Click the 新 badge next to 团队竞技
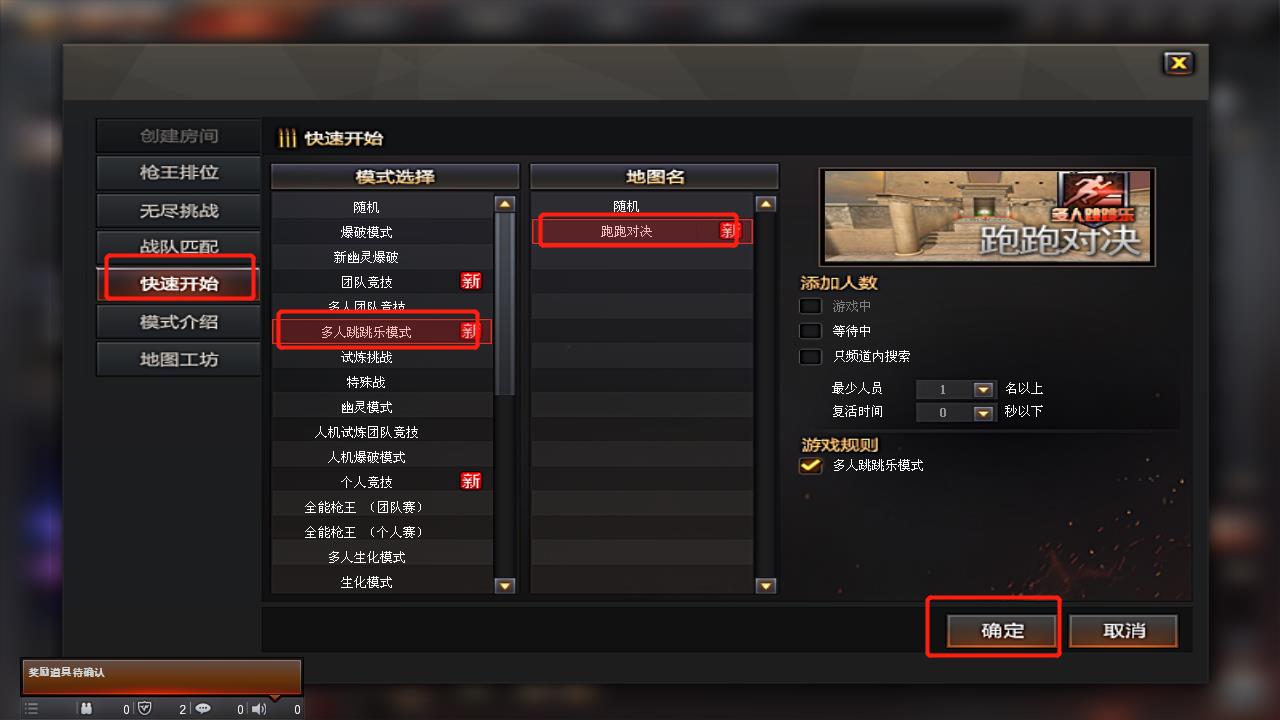This screenshot has width=1280, height=720. coord(471,281)
